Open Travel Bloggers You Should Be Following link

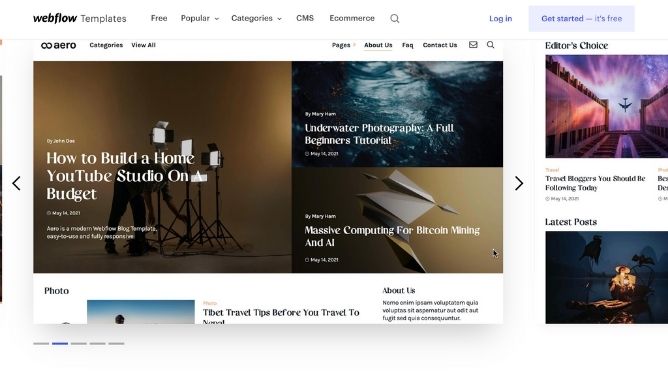[x=595, y=183]
